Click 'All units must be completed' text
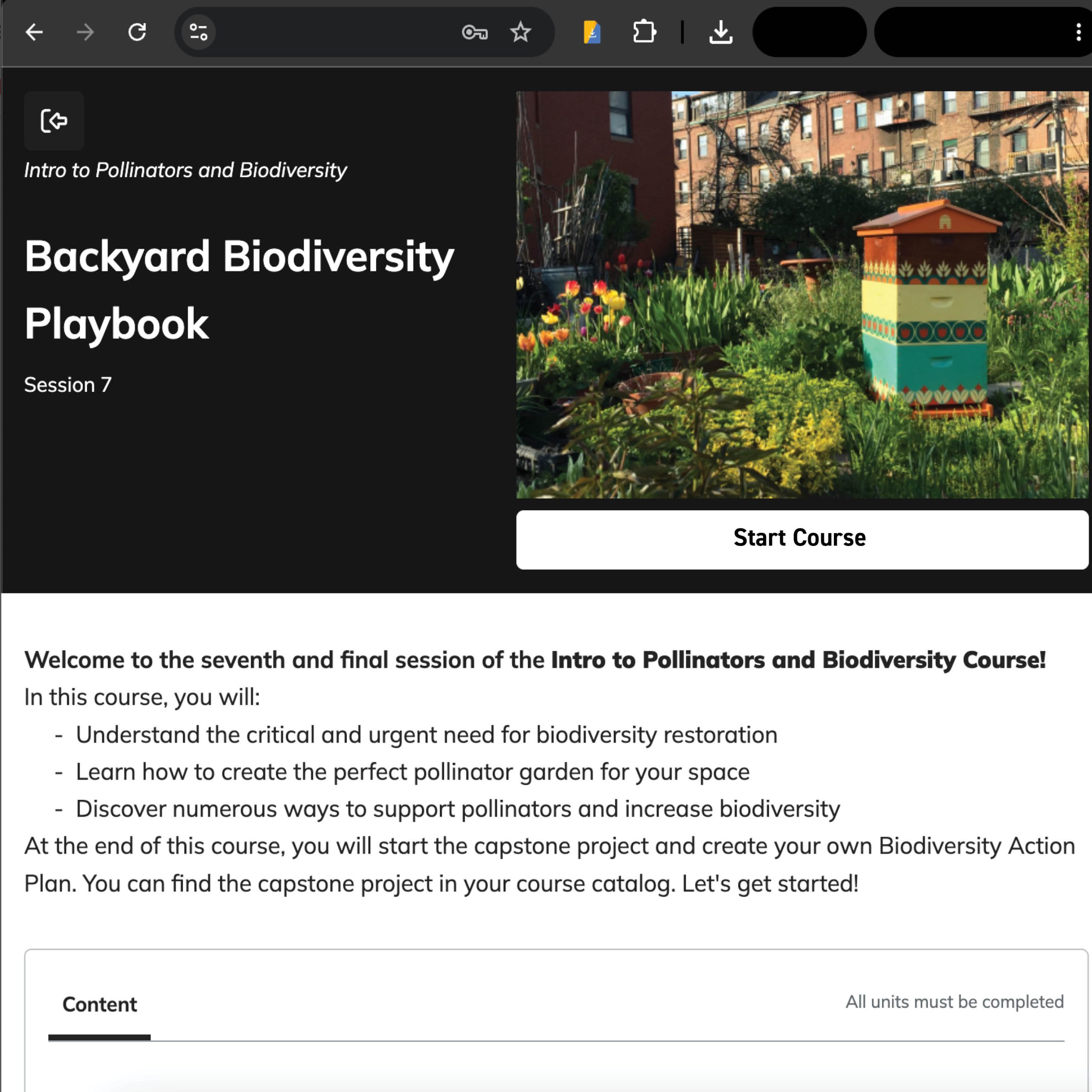Screen dimensions: 1092x1092 coord(954,1002)
